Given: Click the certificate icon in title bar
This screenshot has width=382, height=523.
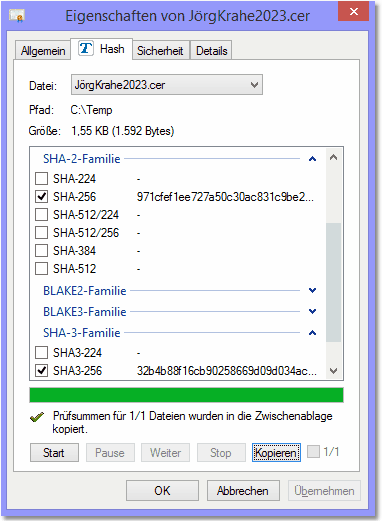Looking at the screenshot, I should (16, 16).
